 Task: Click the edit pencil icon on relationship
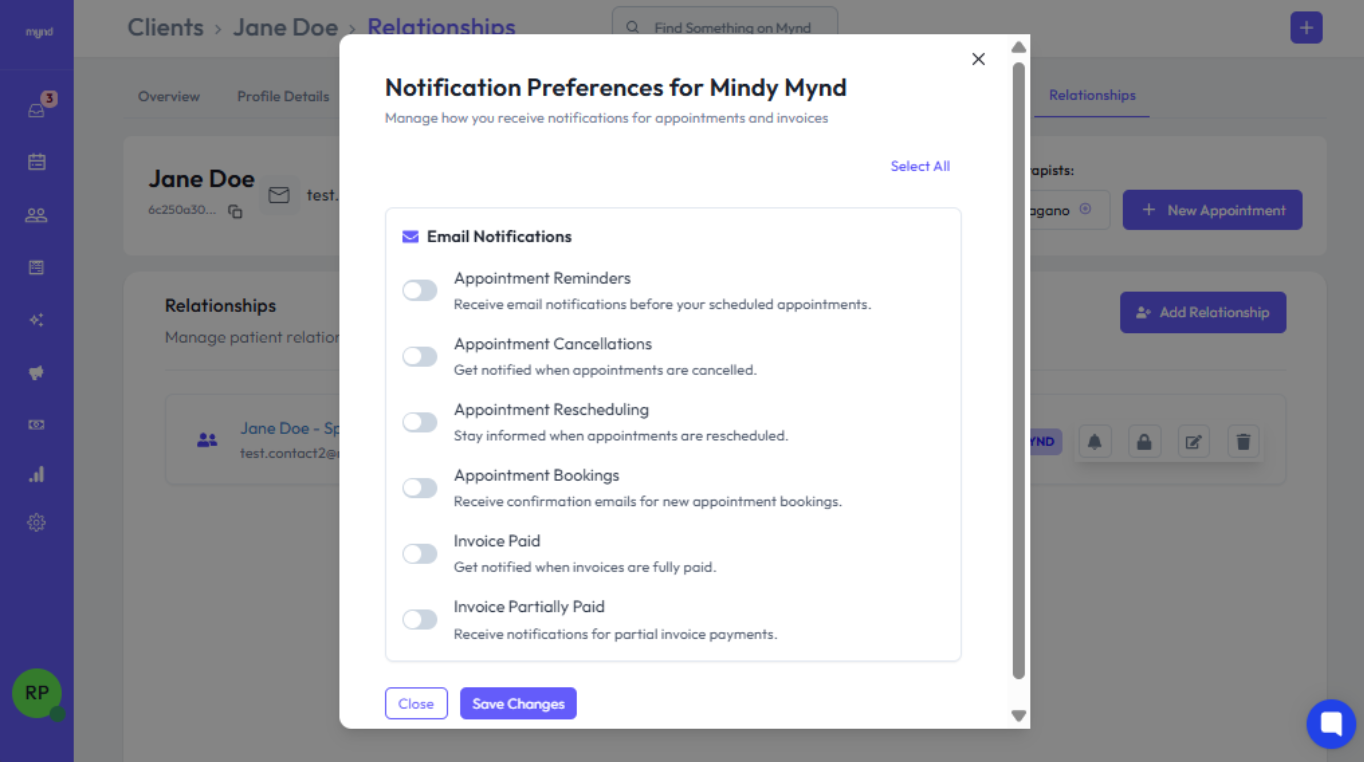click(1193, 441)
